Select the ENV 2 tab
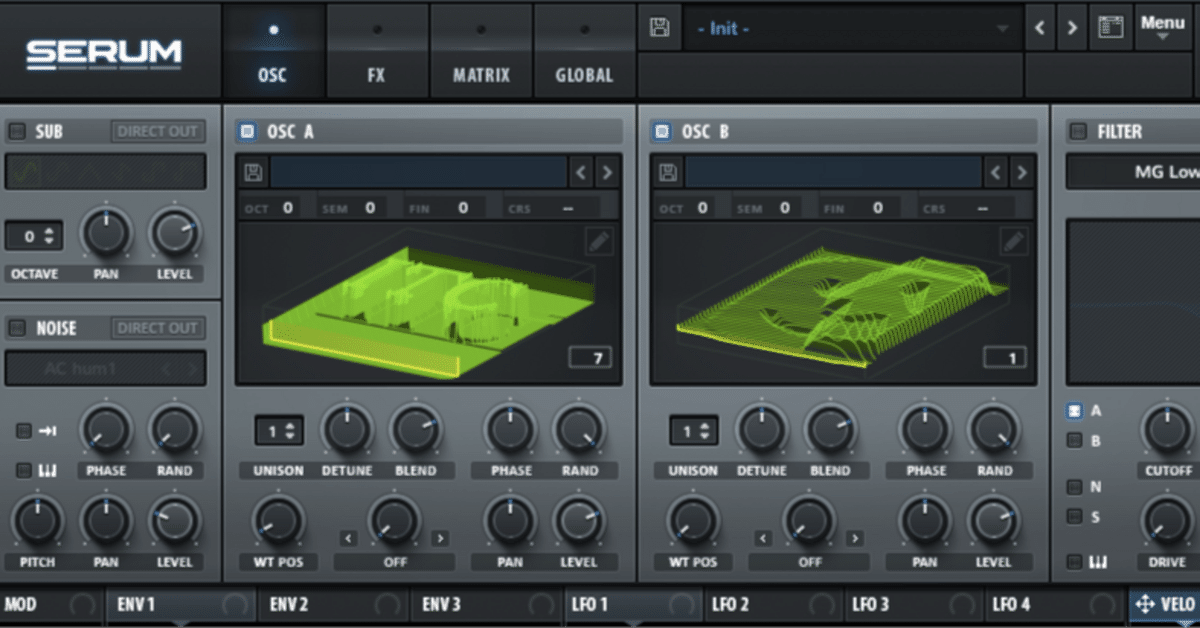Viewport: 1200px width, 628px height. tap(332, 604)
